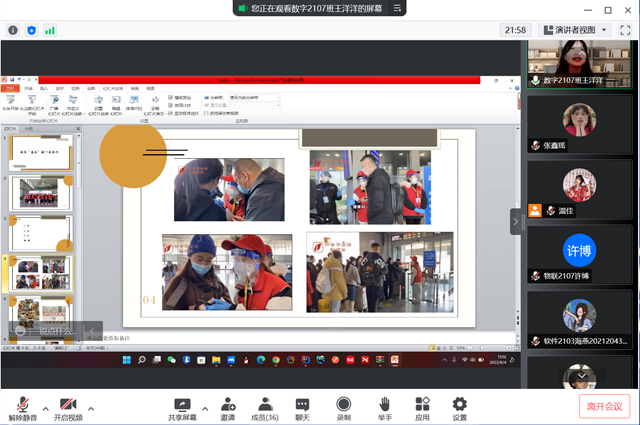Viewport: 640px width, 425px height.
Task: Enable Use Presenter View (使用演示者视图) checkbox
Action: (x=206, y=113)
